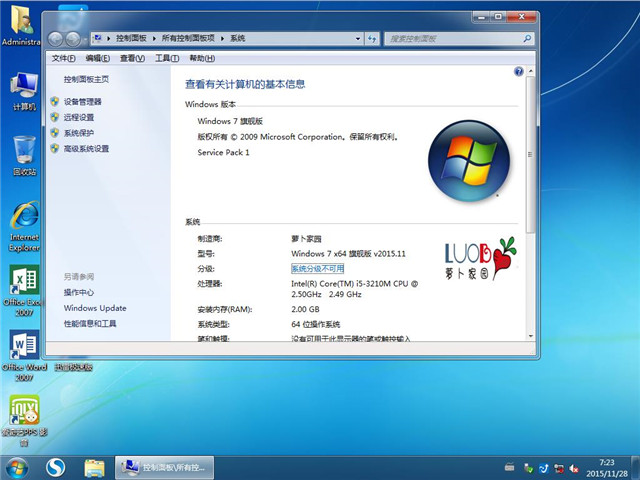
Task: Click the shield icon beside 设备管理器
Action: click(x=55, y=101)
